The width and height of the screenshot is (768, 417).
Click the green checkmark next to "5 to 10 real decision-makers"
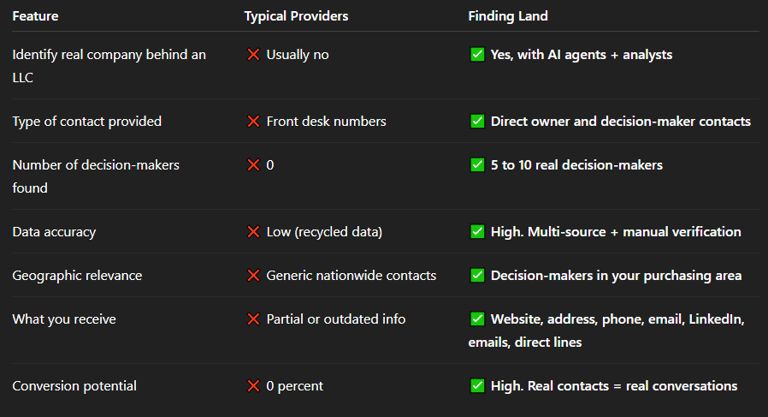(477, 165)
